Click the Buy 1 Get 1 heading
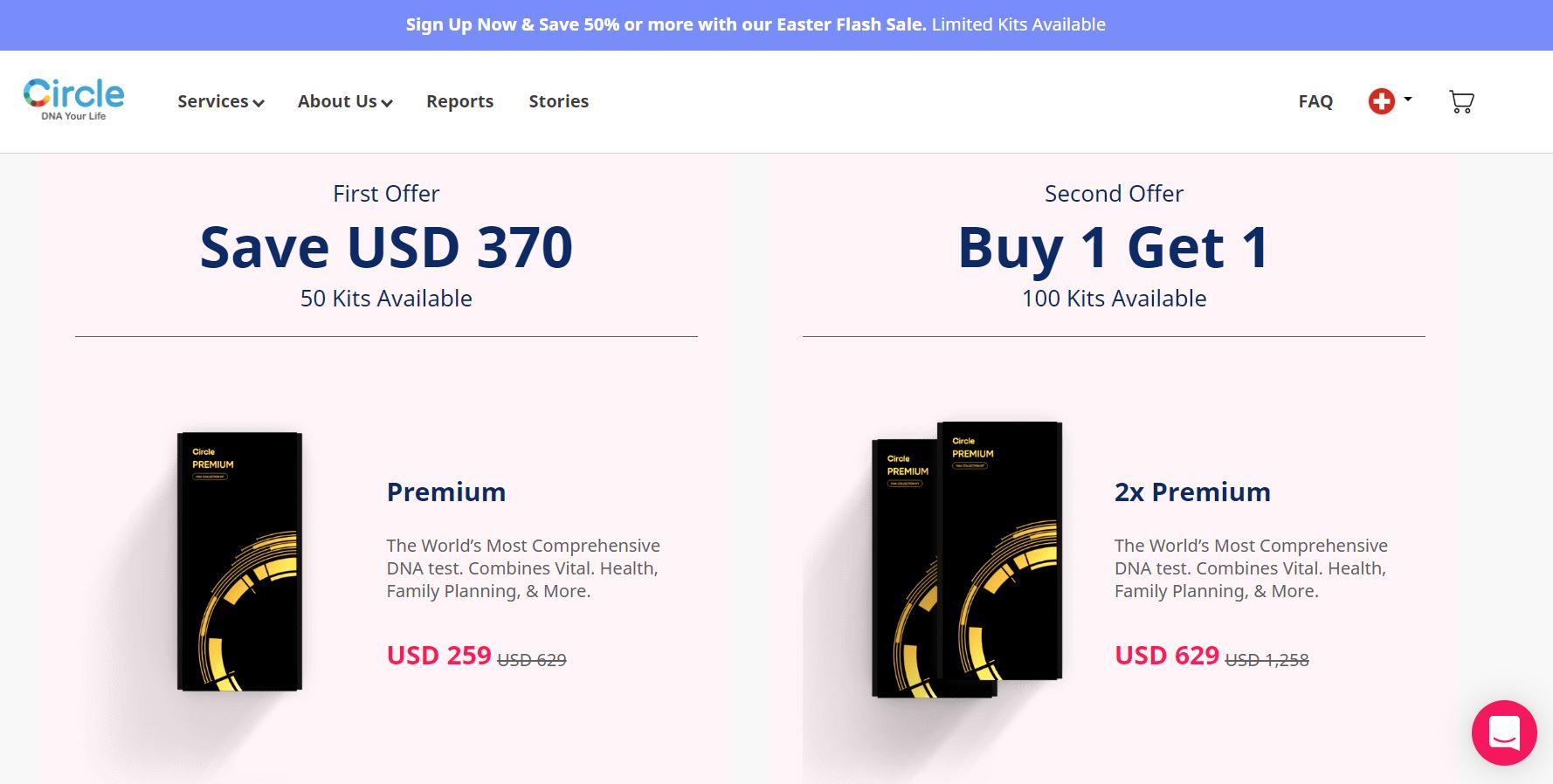The image size is (1553, 784). (1114, 247)
